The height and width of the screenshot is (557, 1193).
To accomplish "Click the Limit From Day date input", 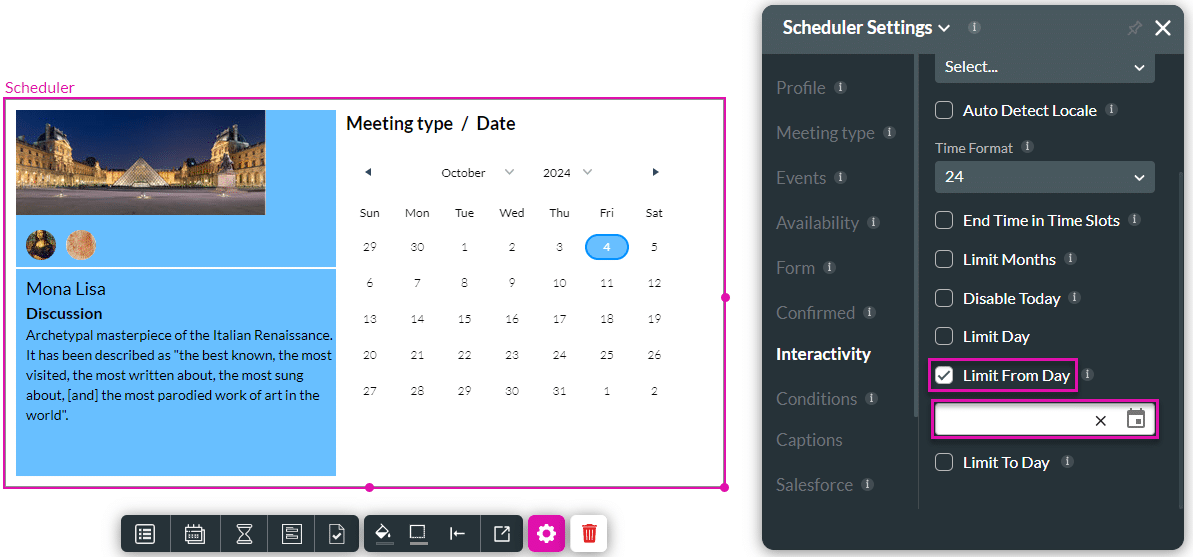I will click(x=1010, y=420).
